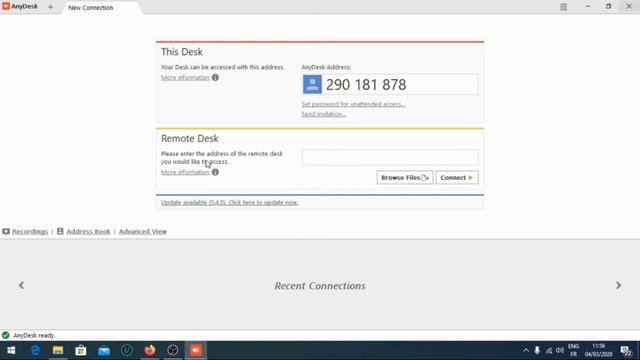Screen dimensions: 640x360
Task: Click the microphone tray icon
Action: click(x=537, y=351)
